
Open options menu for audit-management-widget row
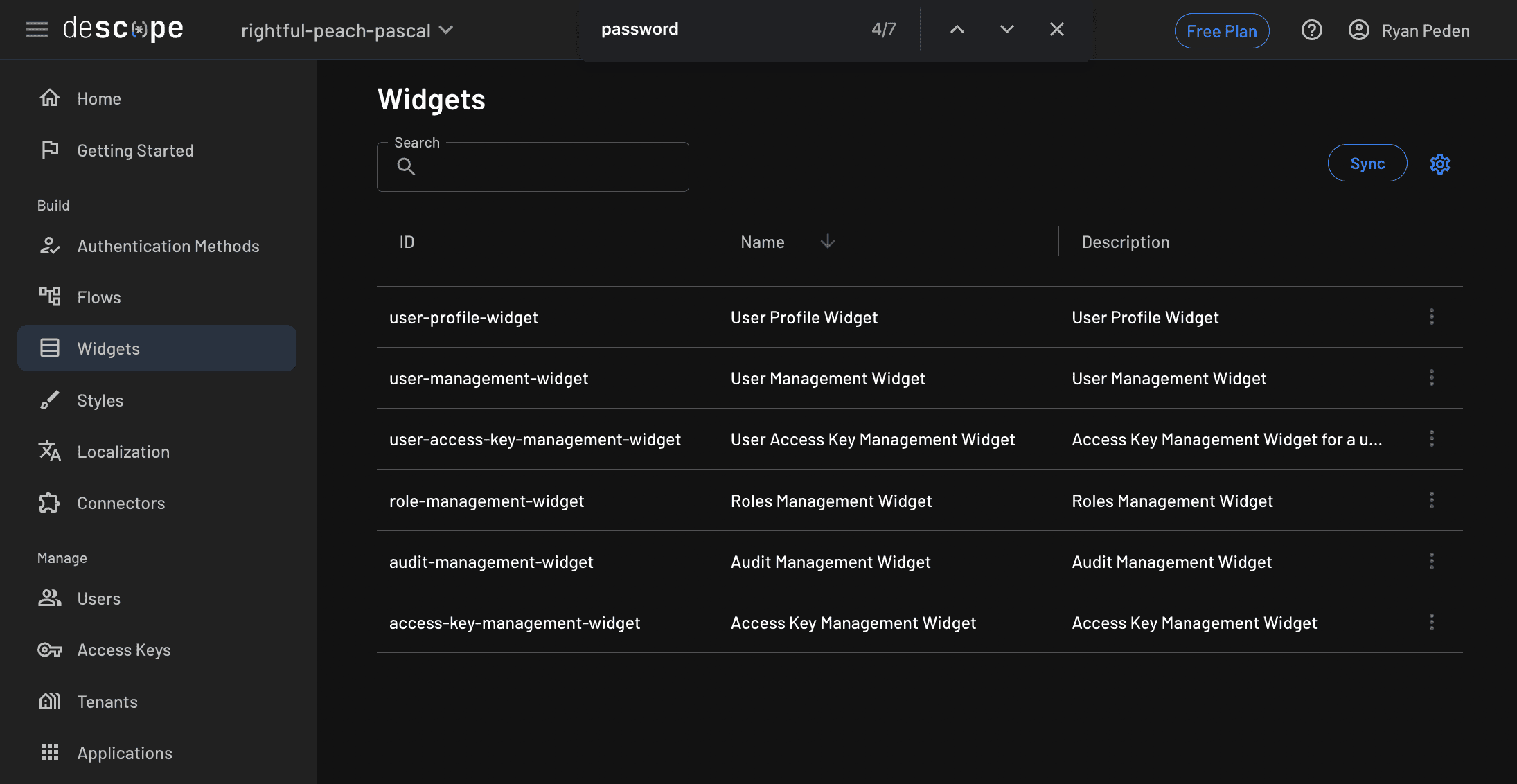tap(1431, 561)
